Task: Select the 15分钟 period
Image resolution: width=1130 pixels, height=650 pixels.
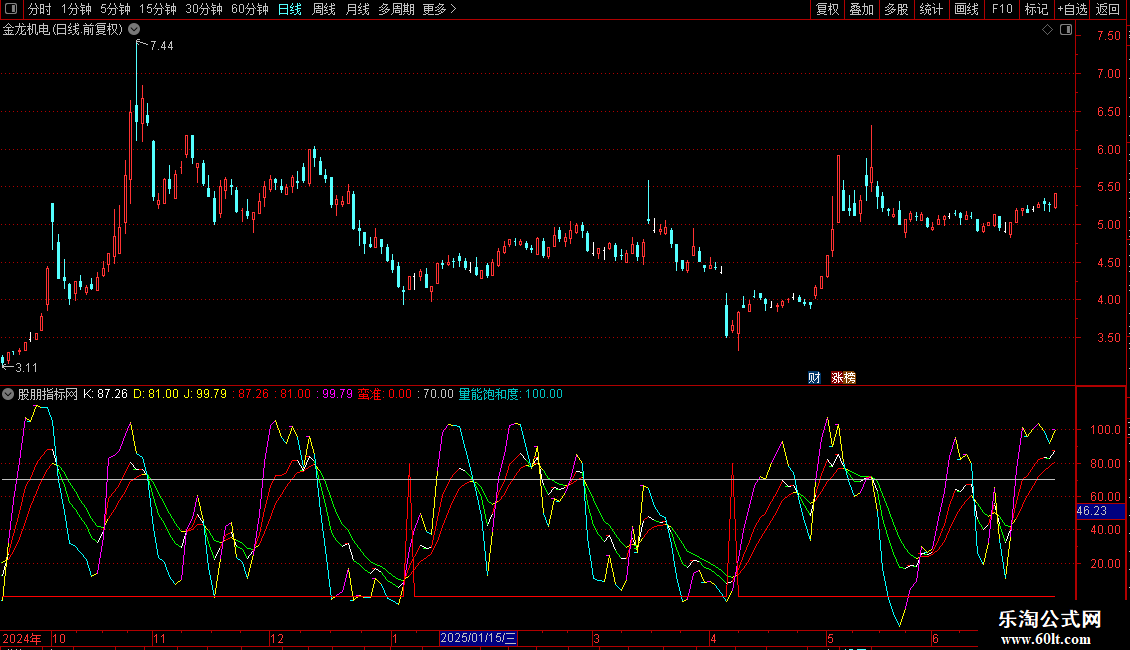Action: pos(158,9)
